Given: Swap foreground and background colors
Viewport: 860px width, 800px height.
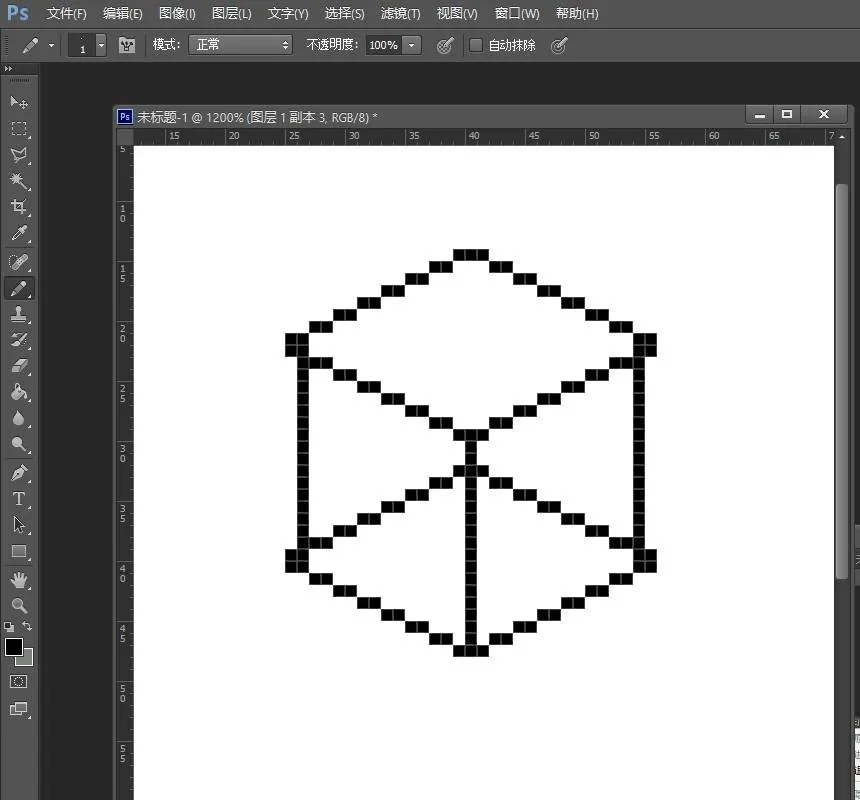Looking at the screenshot, I should [27, 626].
